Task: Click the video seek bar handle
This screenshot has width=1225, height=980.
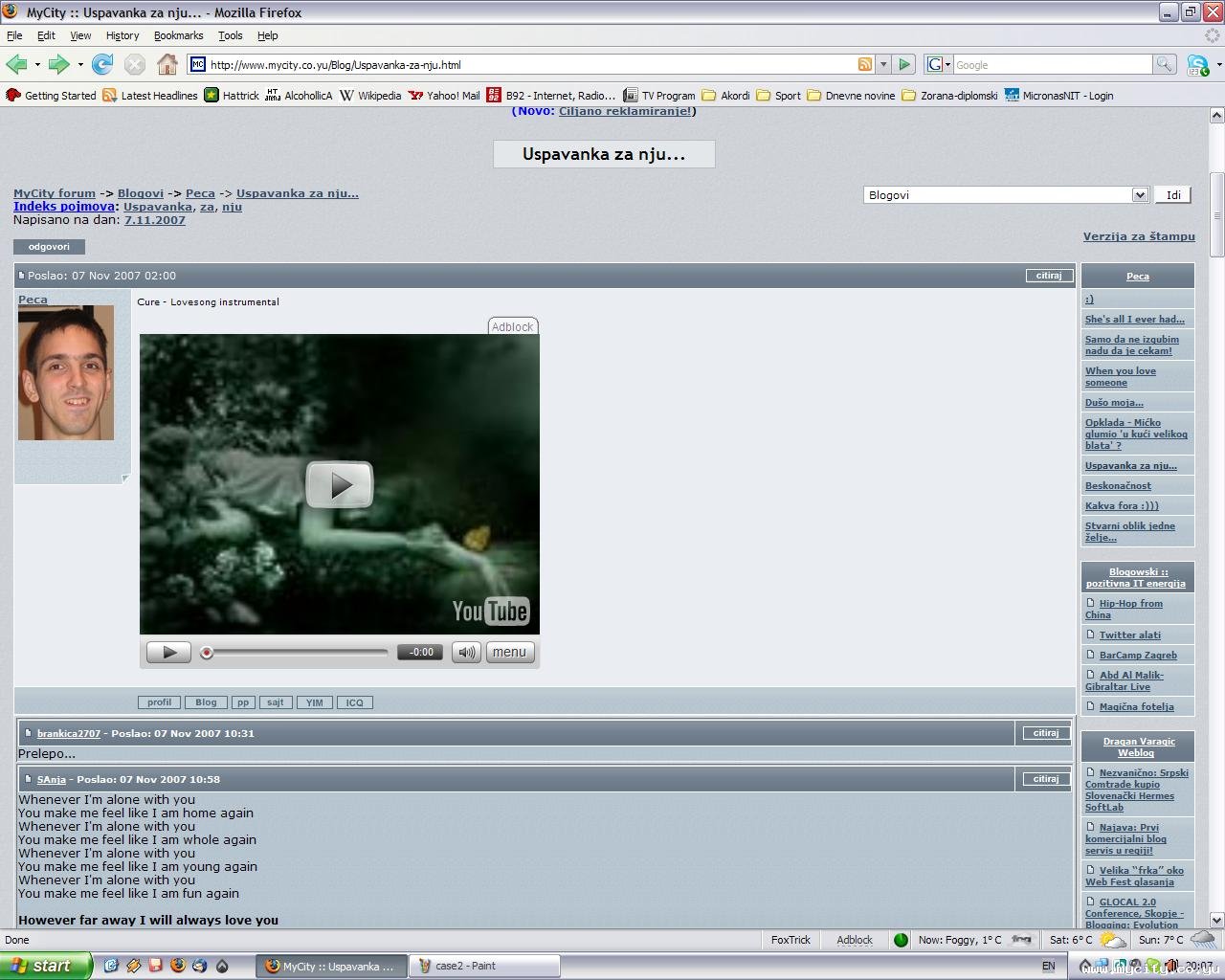Action: (207, 653)
